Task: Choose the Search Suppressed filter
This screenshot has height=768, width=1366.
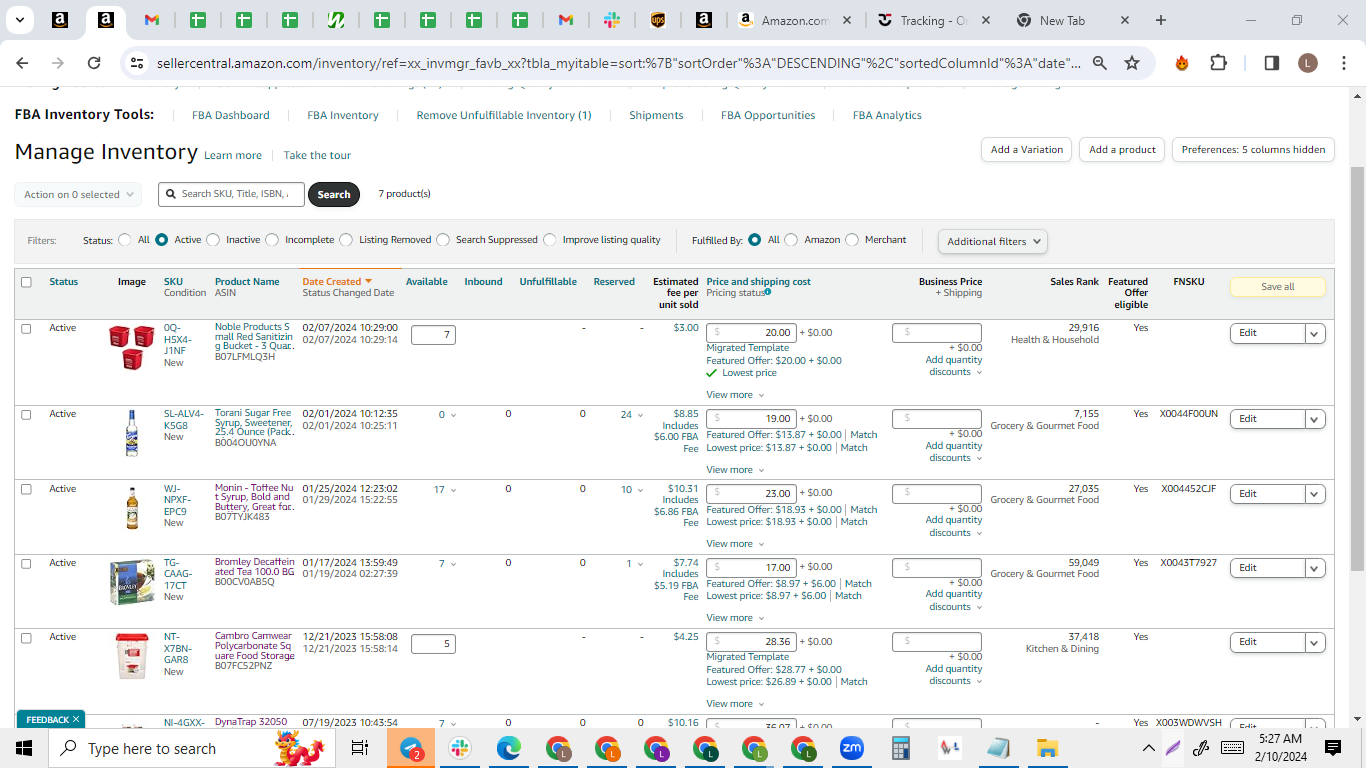Action: pos(443,240)
